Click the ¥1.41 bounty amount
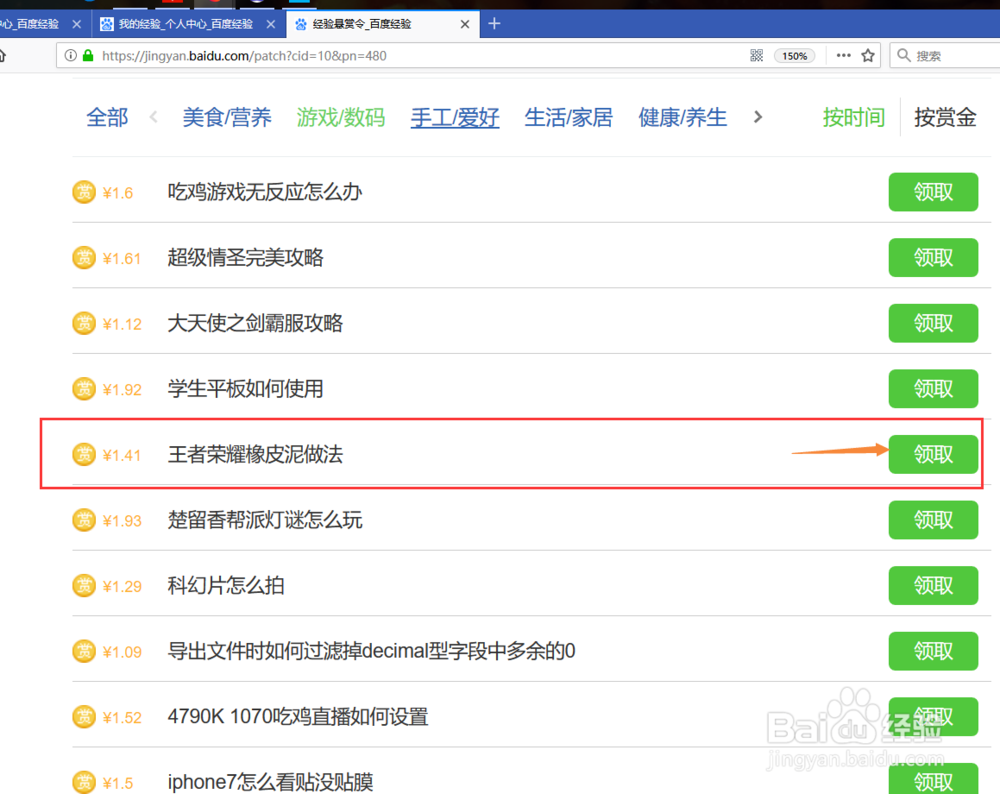Screen dimensions: 1000x794 [x=121, y=455]
